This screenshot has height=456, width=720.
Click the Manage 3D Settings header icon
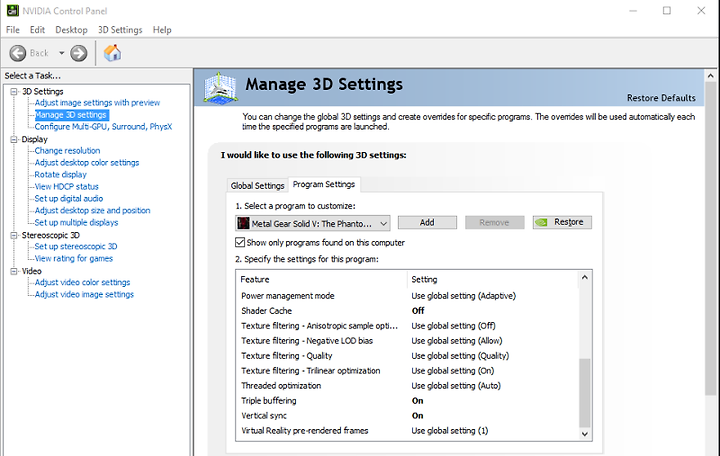click(x=221, y=88)
